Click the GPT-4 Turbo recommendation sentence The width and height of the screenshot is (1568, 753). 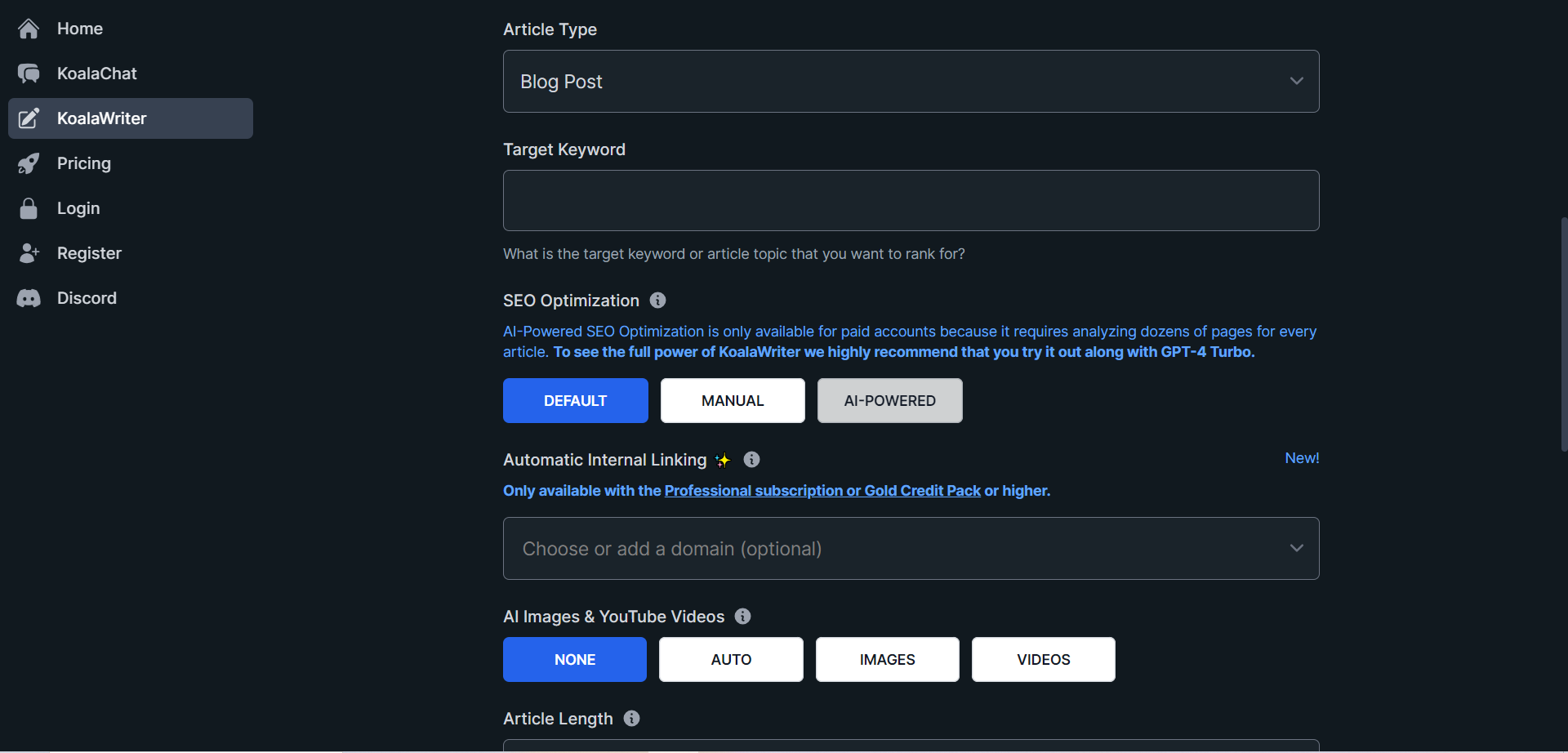[904, 352]
